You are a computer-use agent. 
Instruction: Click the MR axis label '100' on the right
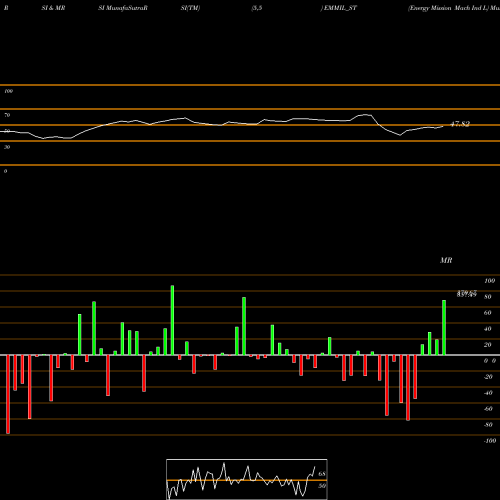point(490,281)
